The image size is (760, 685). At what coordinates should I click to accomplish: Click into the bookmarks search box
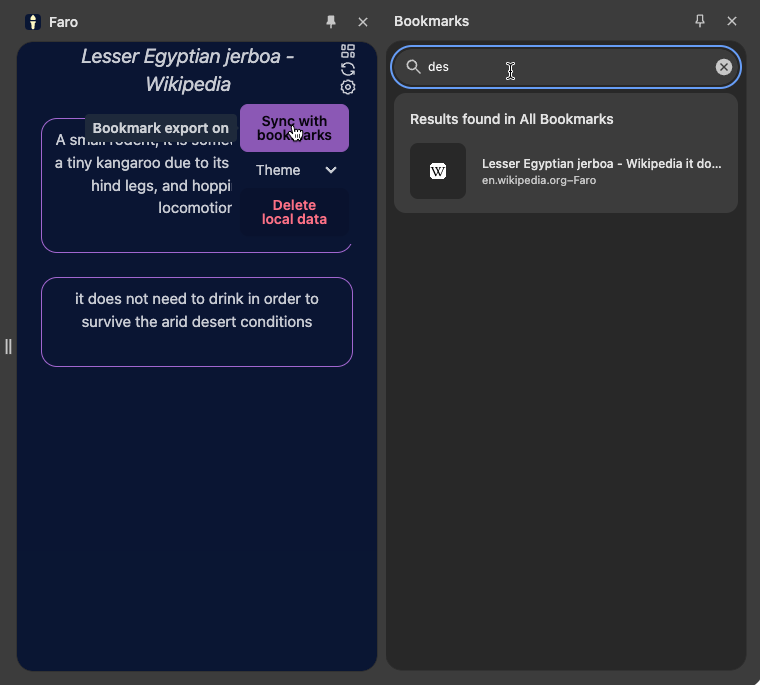tap(566, 67)
